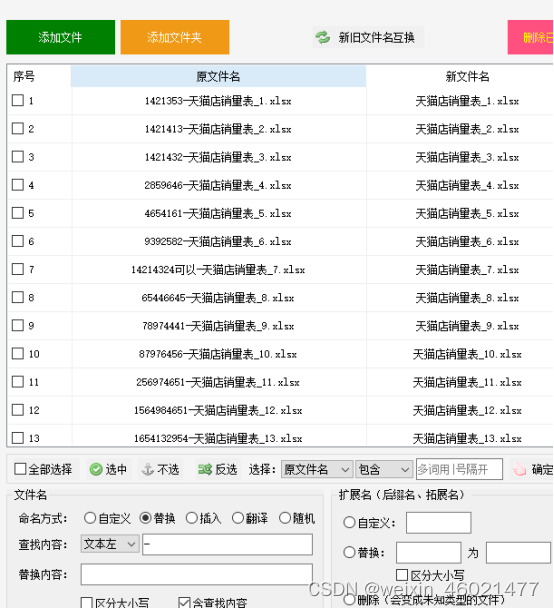
Task: Click the green swap arrows icon
Action: tap(323, 38)
